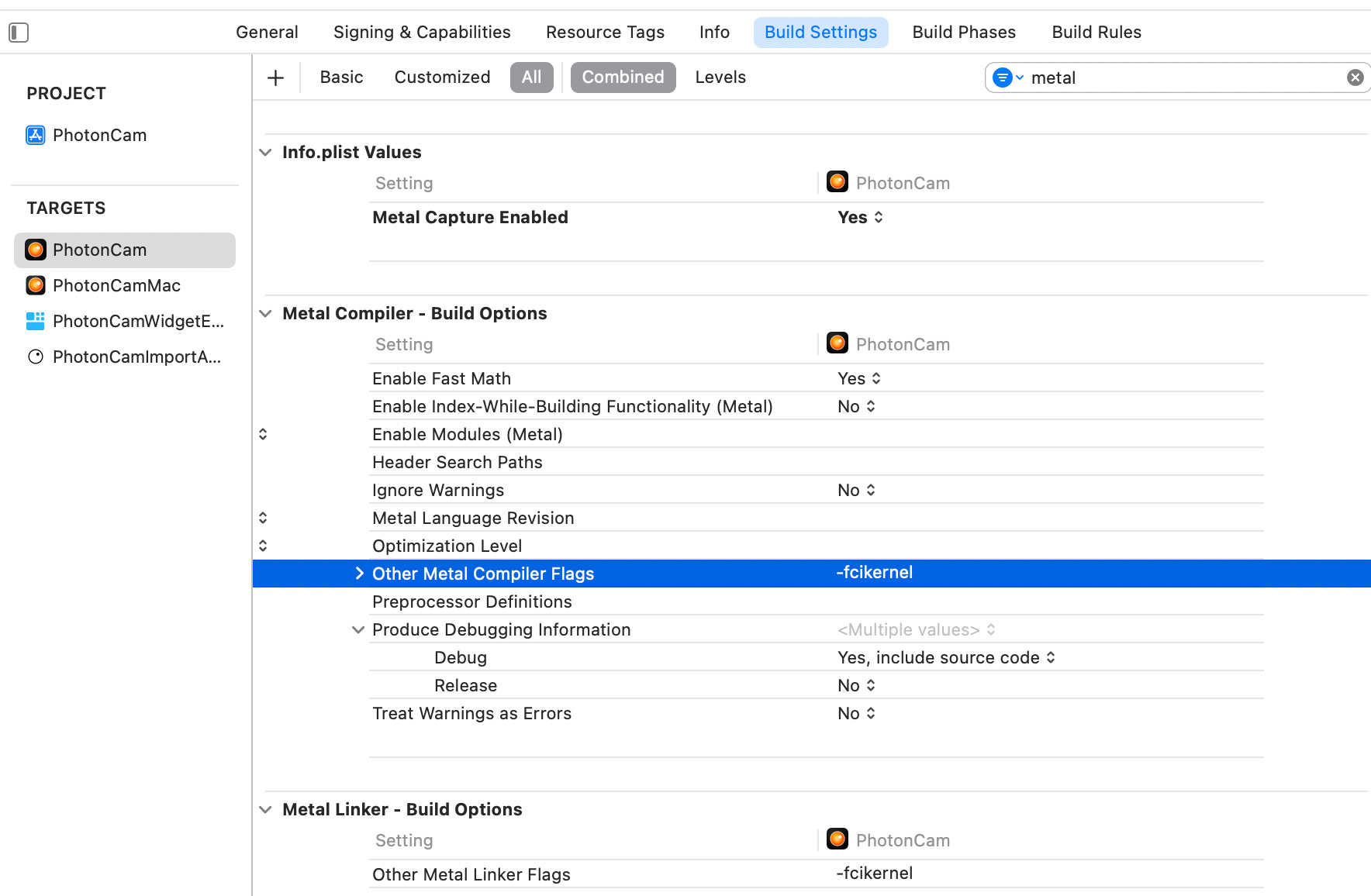Change Enable Index-While-Building Functionality value
1371x896 pixels.
tap(856, 407)
